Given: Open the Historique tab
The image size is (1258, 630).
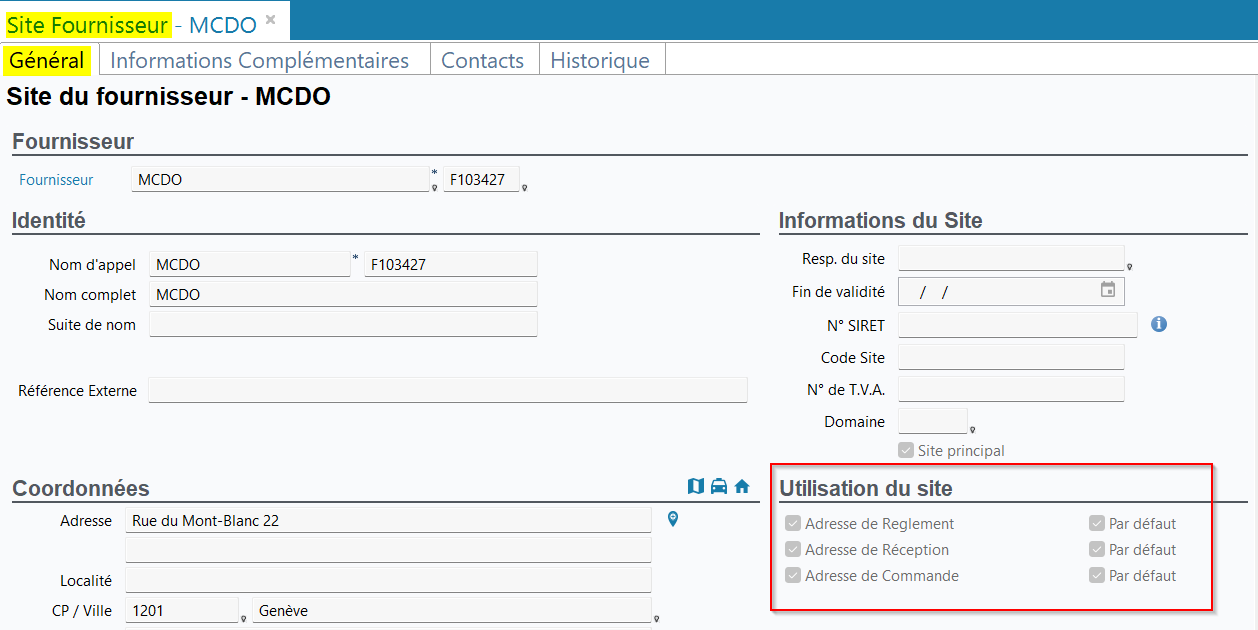Looking at the screenshot, I should point(600,60).
